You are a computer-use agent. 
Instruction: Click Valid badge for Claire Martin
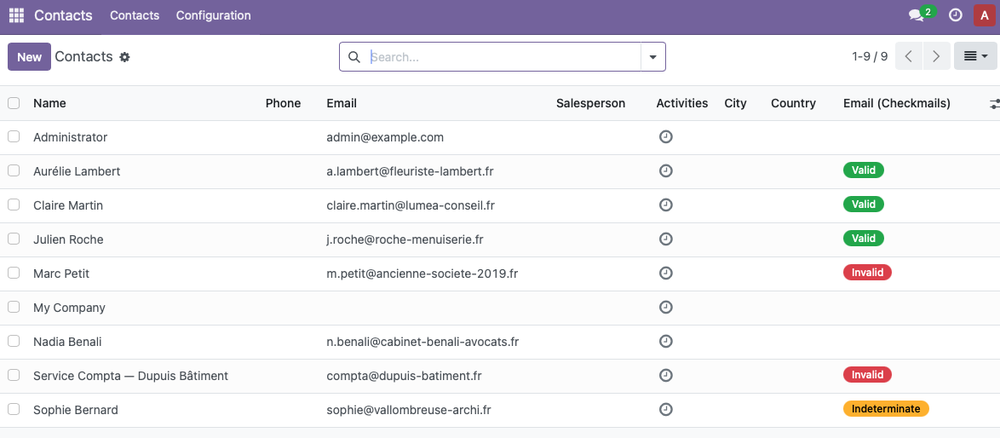[x=864, y=204]
